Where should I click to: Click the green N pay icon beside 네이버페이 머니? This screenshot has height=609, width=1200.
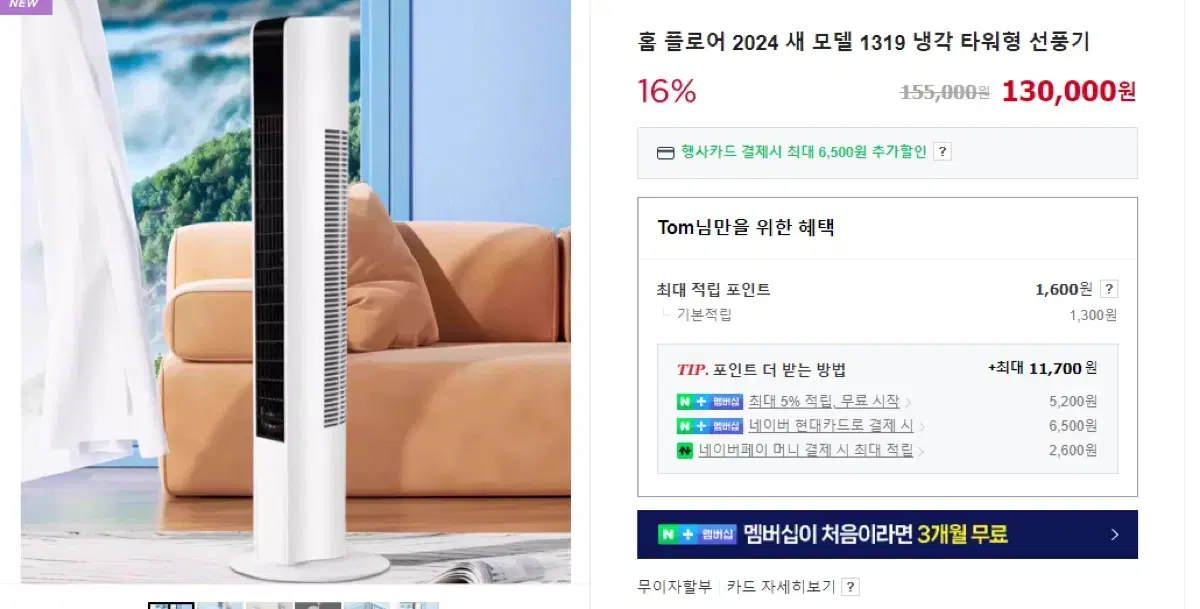click(x=685, y=451)
